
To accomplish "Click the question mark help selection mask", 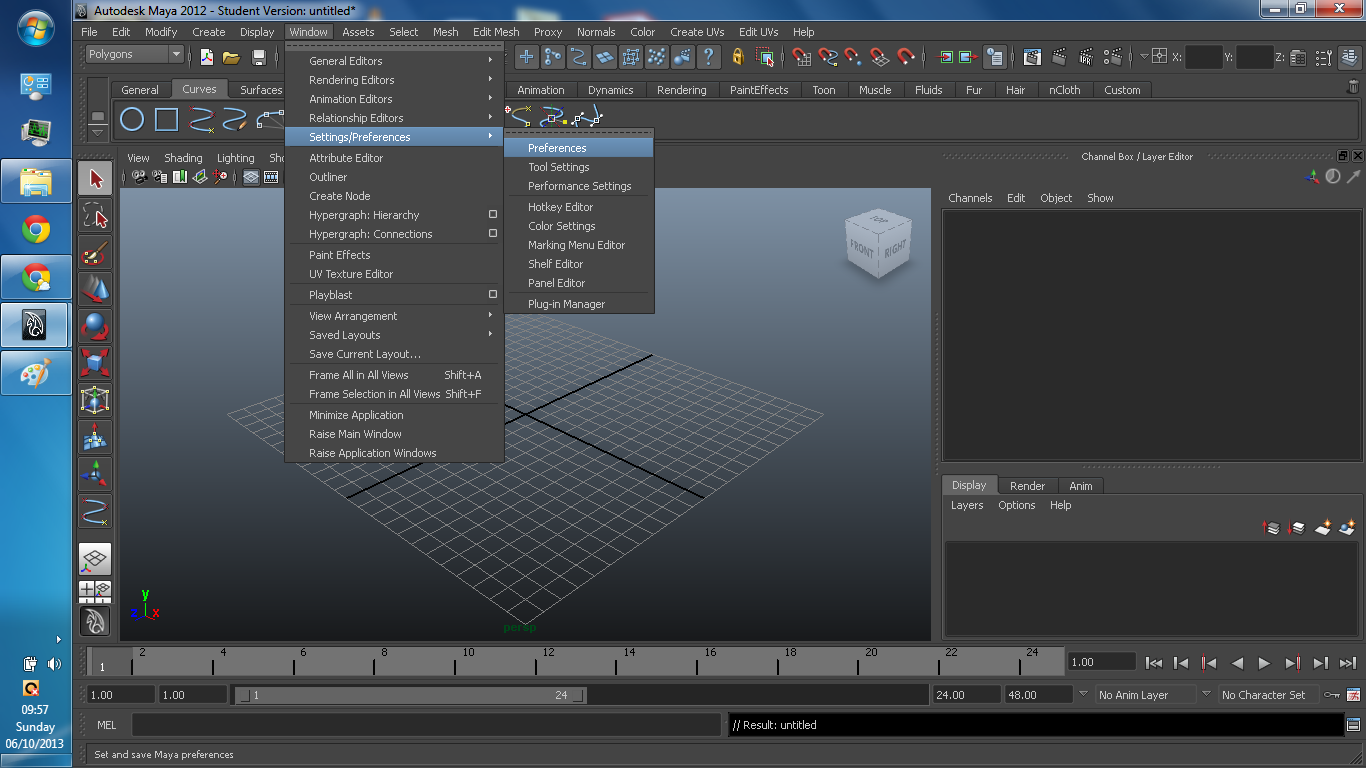I will pyautogui.click(x=708, y=57).
